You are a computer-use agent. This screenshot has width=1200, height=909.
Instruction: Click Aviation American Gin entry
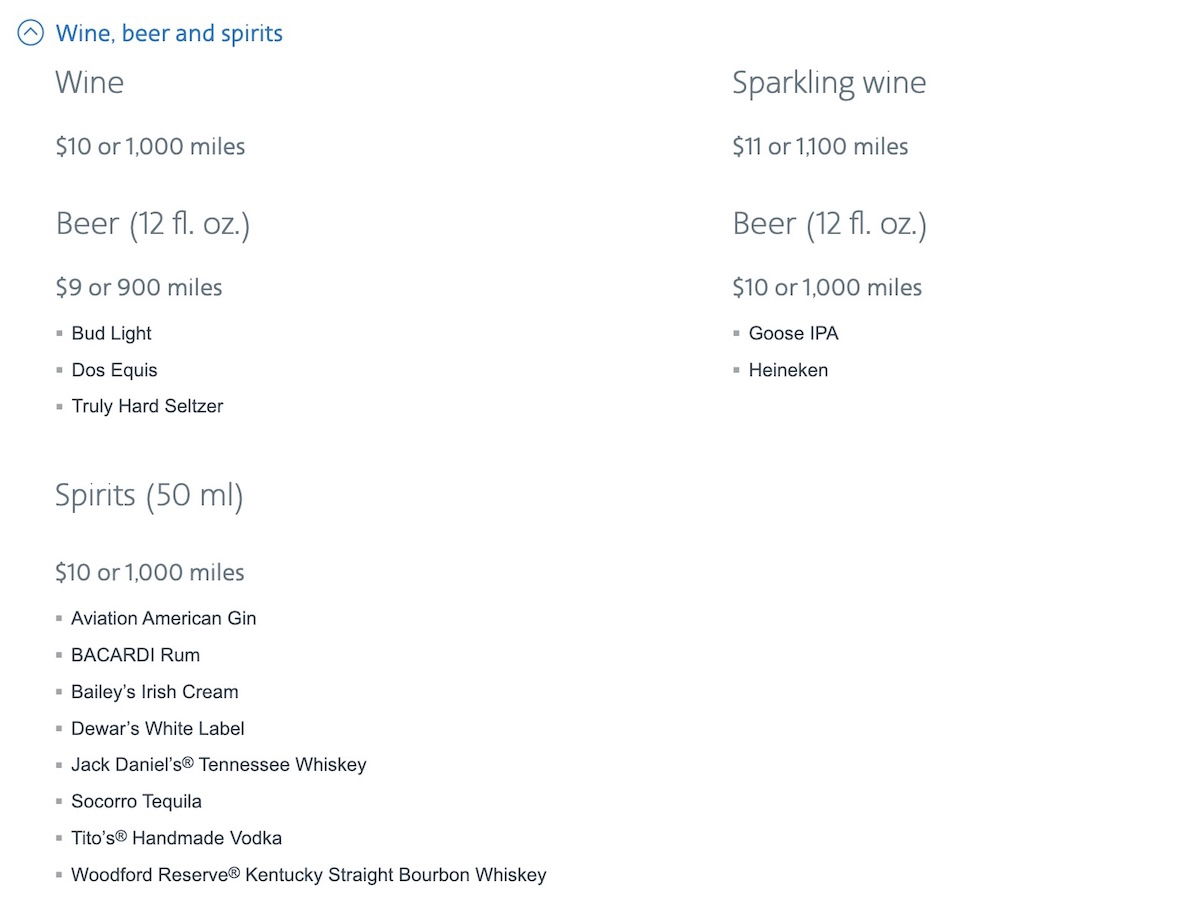pyautogui.click(x=164, y=618)
